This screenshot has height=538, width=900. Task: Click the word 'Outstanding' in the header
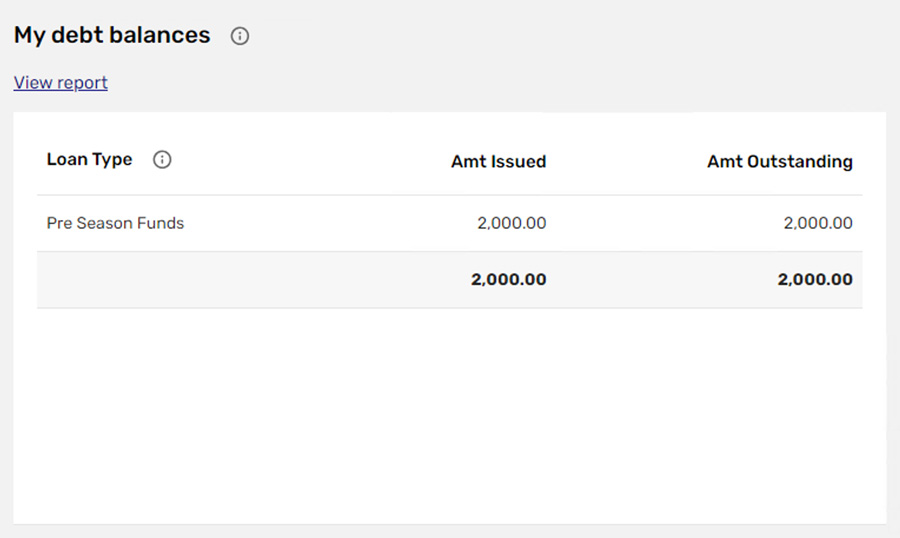(800, 162)
